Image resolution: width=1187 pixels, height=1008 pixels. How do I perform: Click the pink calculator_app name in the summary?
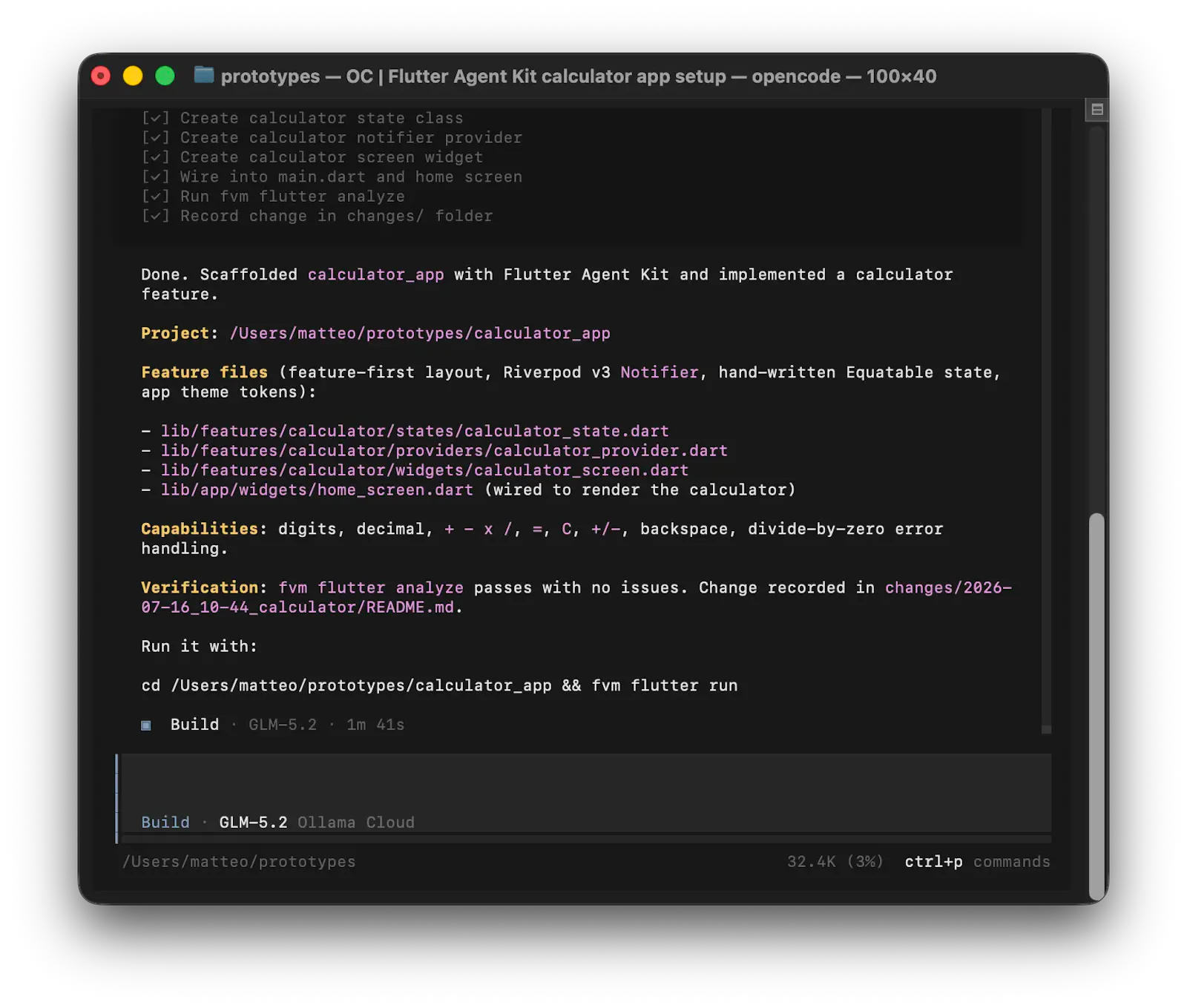point(375,274)
